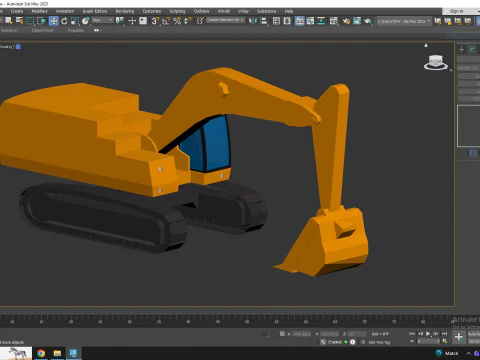This screenshot has height=360, width=480.
Task: Click the large Set Key plus button
Action: tap(459, 337)
